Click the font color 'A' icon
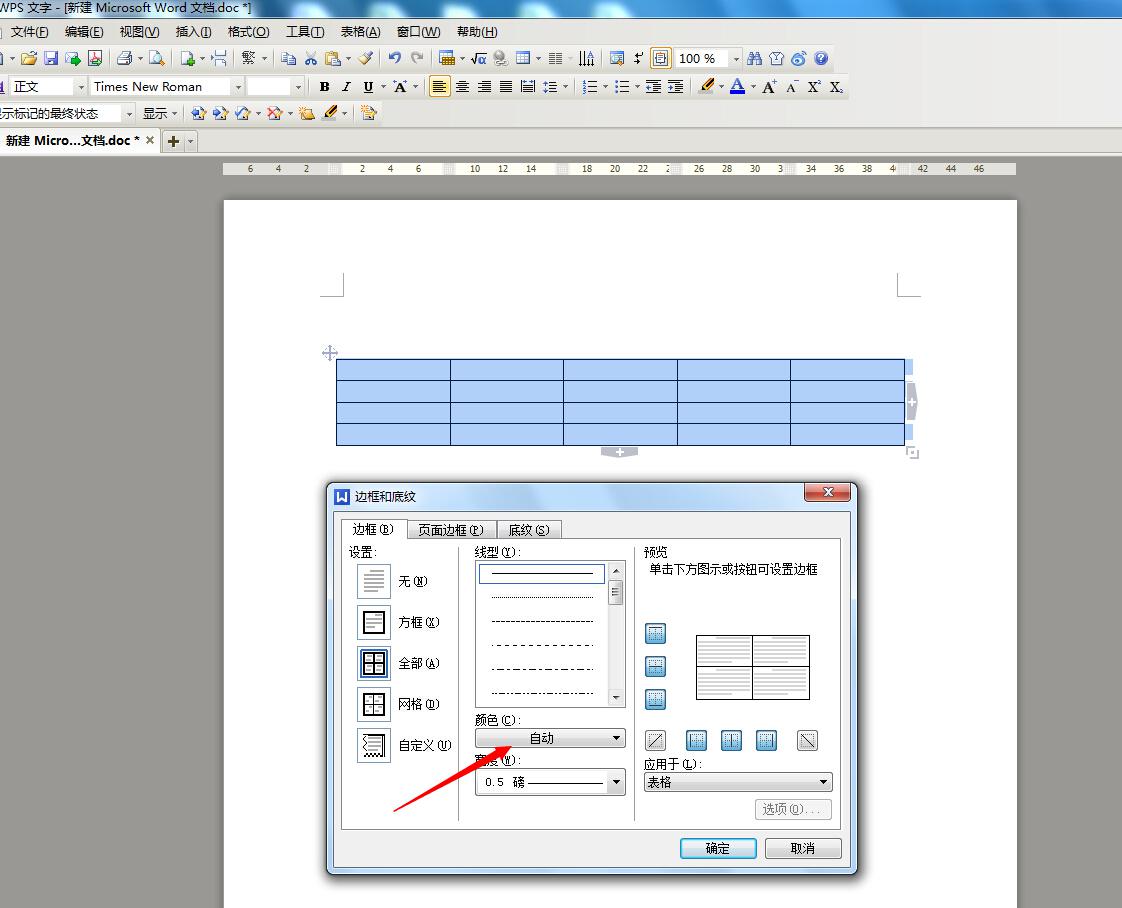Image resolution: width=1122 pixels, height=908 pixels. pyautogui.click(x=737, y=87)
